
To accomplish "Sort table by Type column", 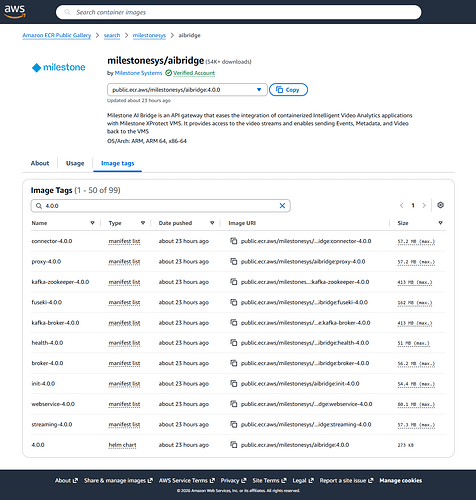I will (x=143, y=223).
